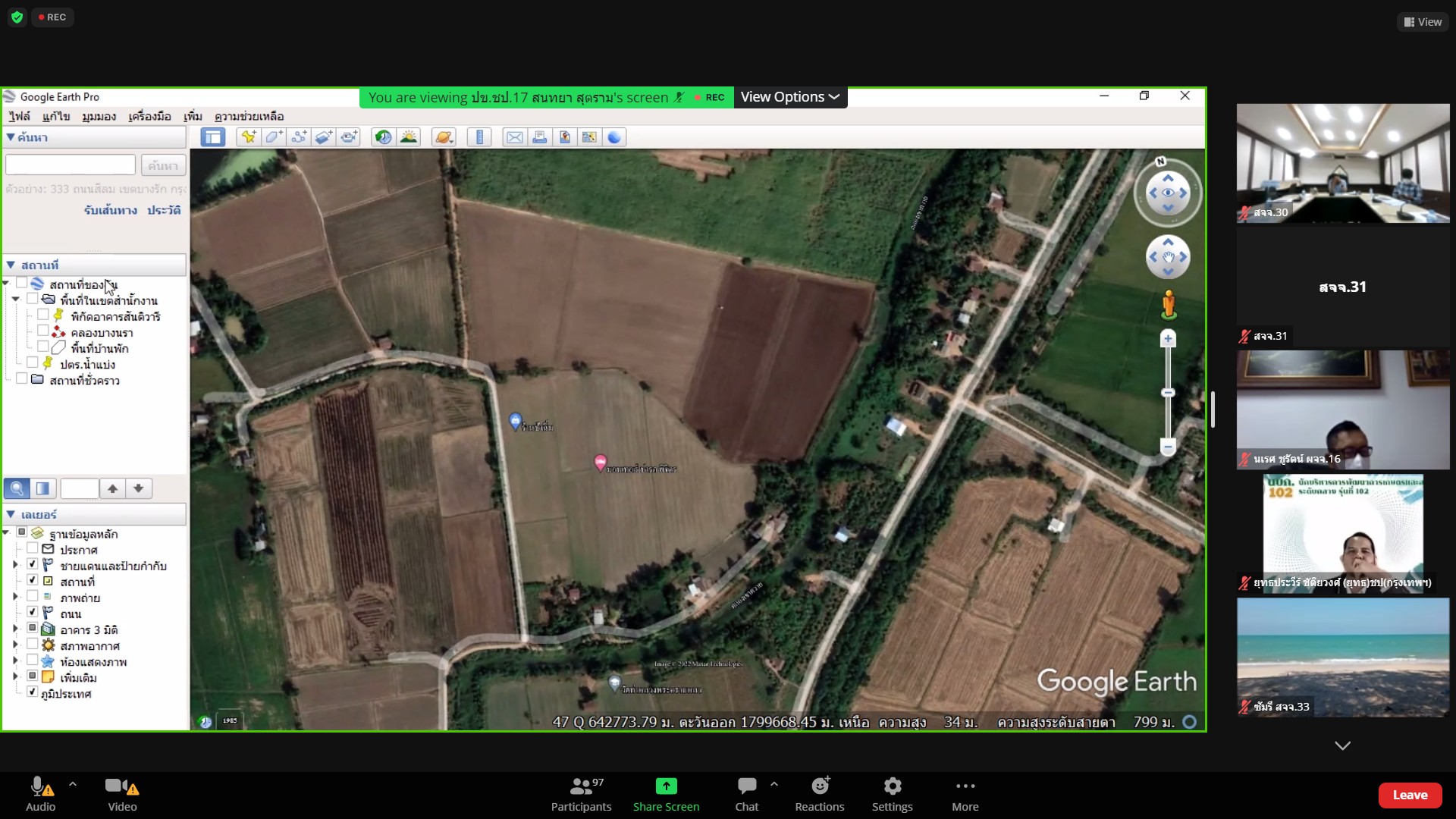The height and width of the screenshot is (819, 1456).
Task: Expand ชายแดนและป้ายกำกับ layer group
Action: [15, 564]
